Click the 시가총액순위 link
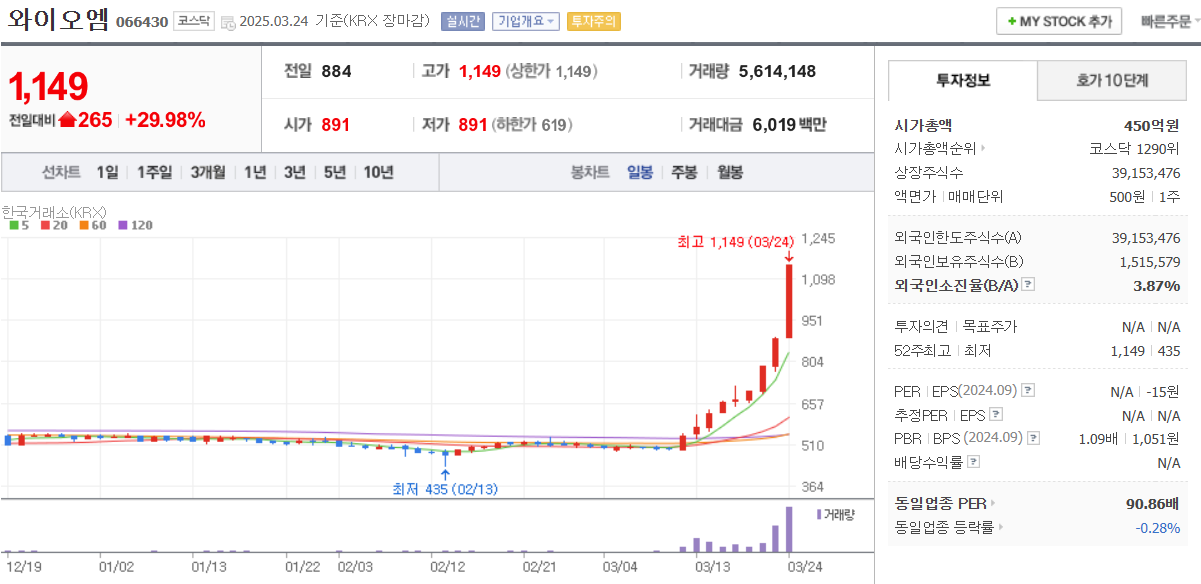This screenshot has width=1201, height=584. (935, 149)
